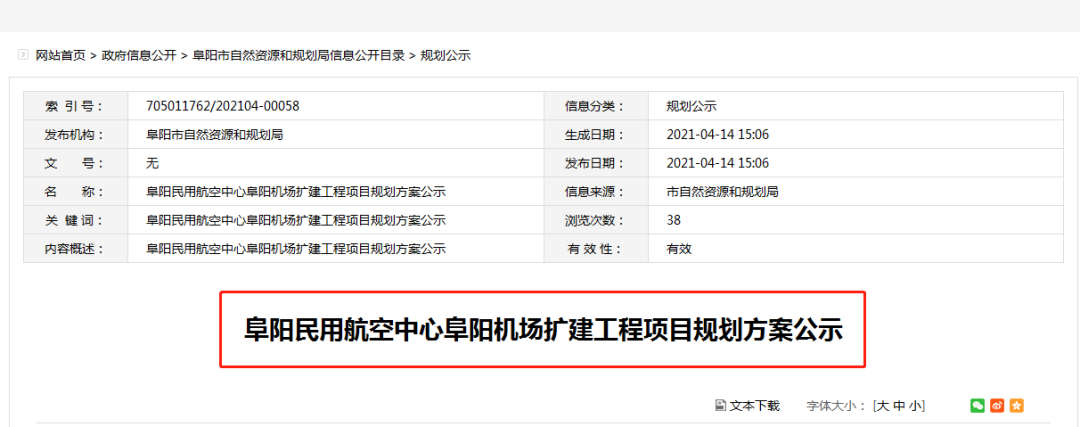Viewport: 1080px width, 427px height.
Task: Select the 关键词 row value
Action: point(296,220)
